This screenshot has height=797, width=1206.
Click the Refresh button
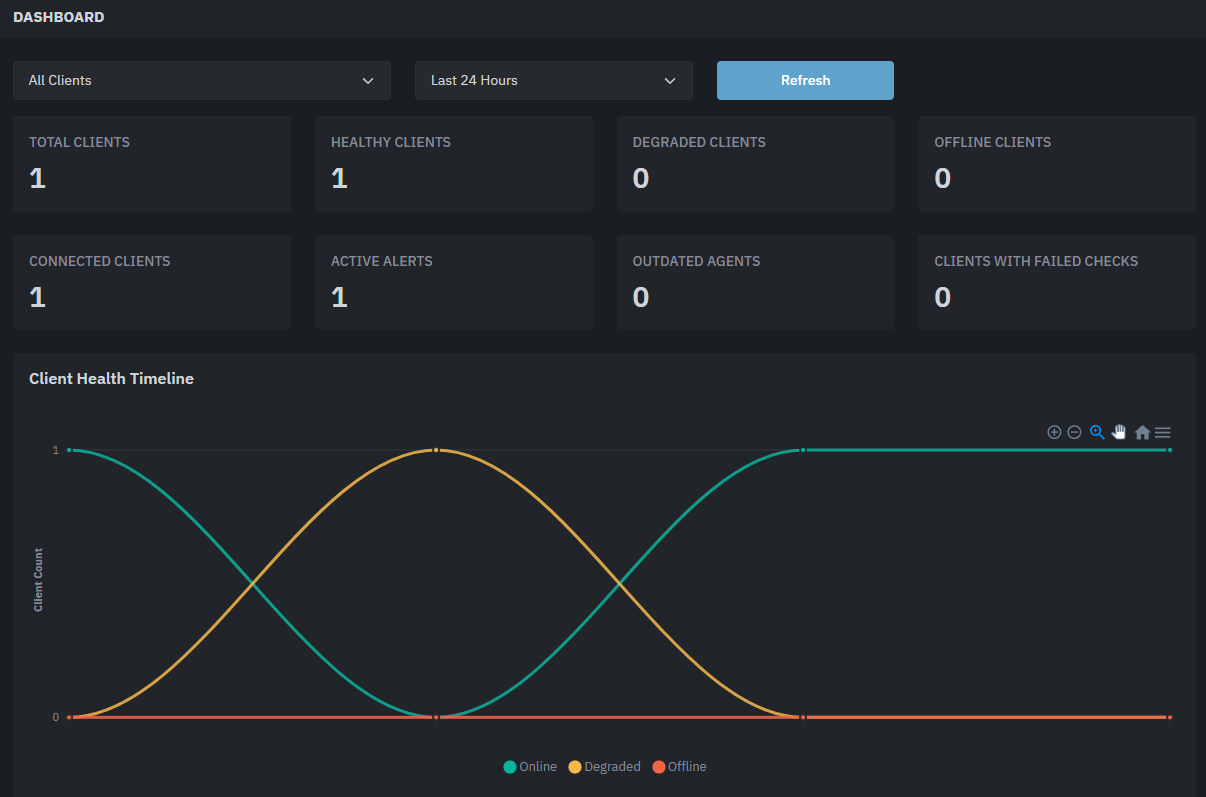[805, 80]
